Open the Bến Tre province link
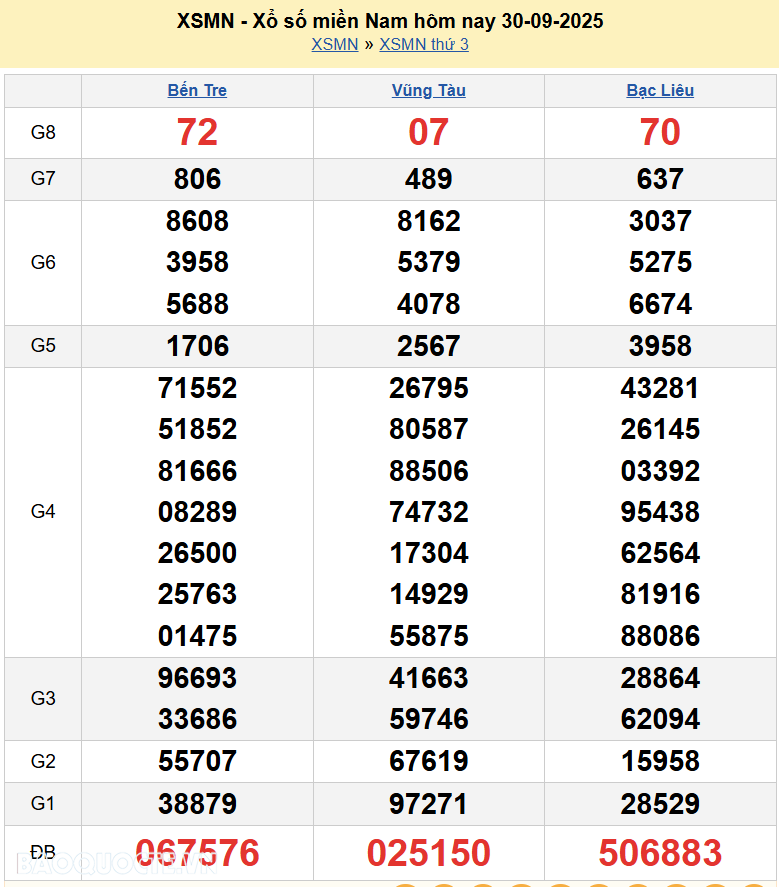779x887 pixels. 197,90
